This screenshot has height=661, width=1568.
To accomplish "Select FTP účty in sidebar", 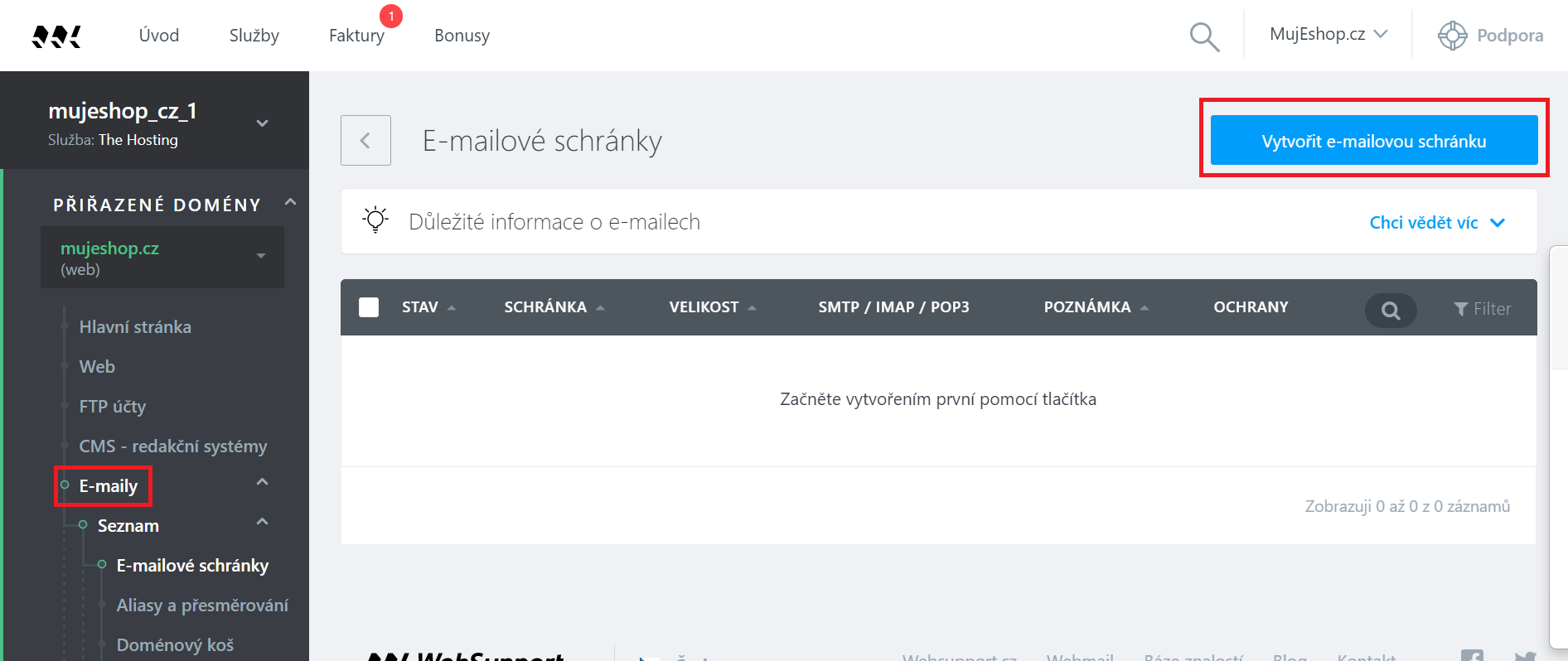I will coord(113,407).
